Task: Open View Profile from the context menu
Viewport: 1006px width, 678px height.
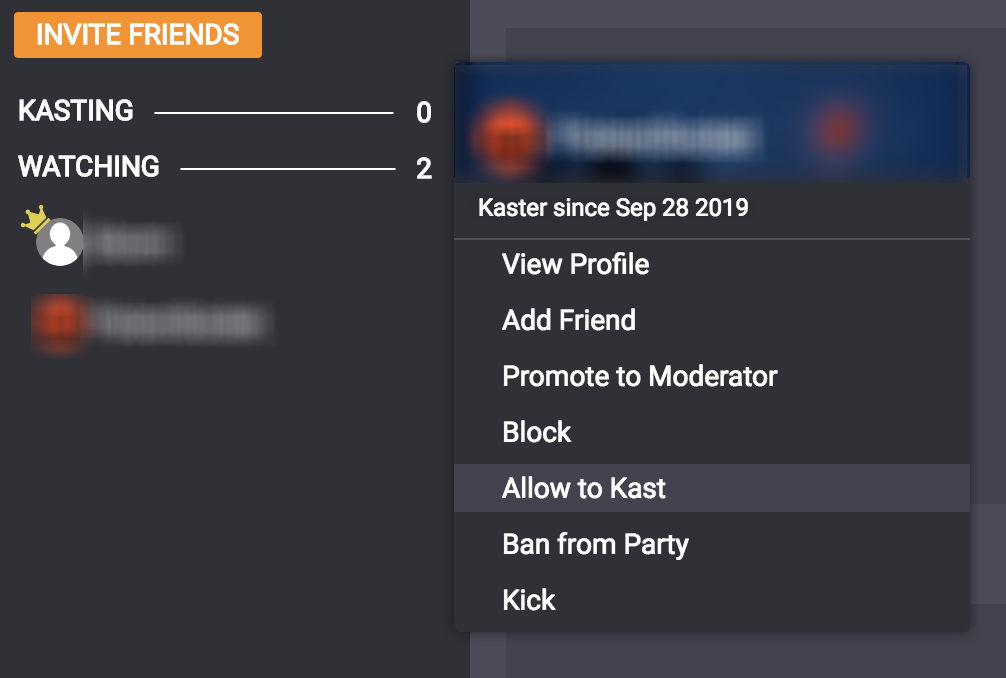Action: pyautogui.click(x=575, y=264)
